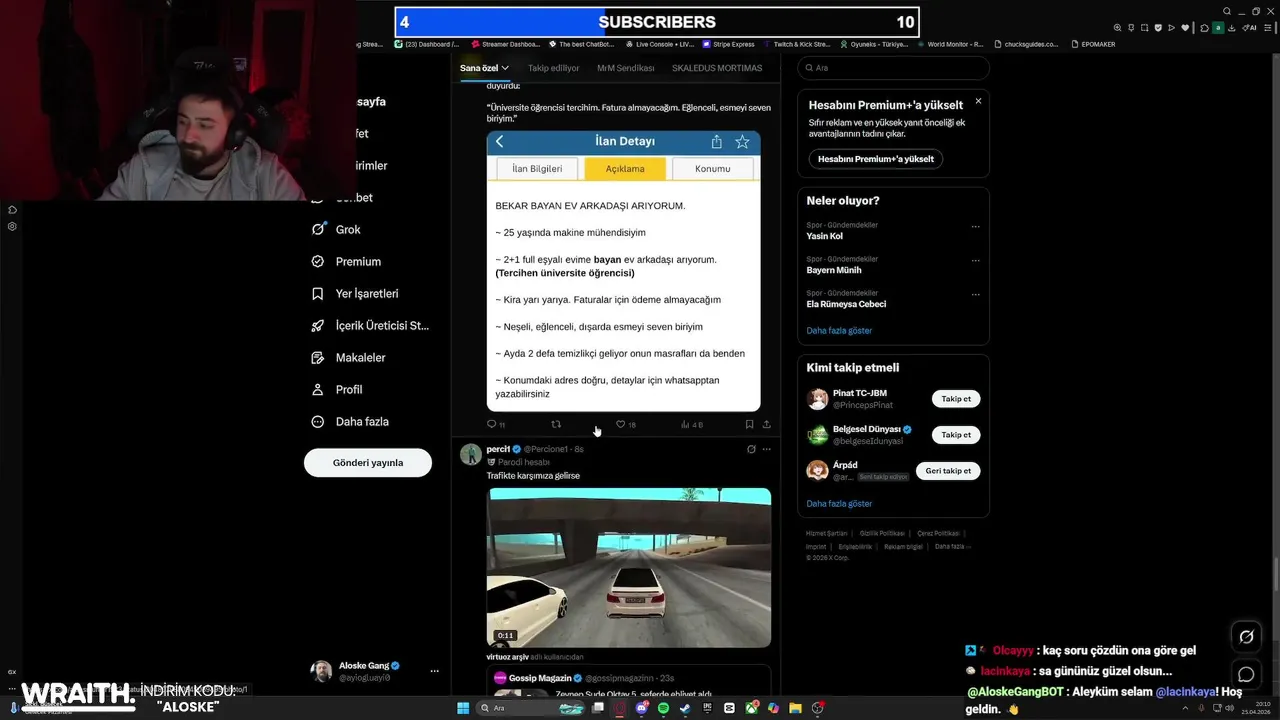
Task: Open İçerik Üreticisi St... in sidebar
Action: (369, 325)
